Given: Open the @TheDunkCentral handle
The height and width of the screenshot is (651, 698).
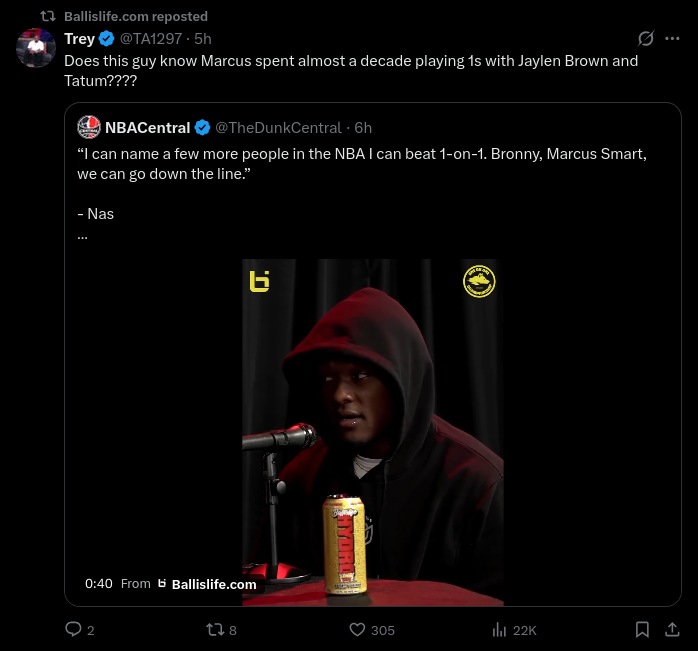Looking at the screenshot, I should 278,128.
